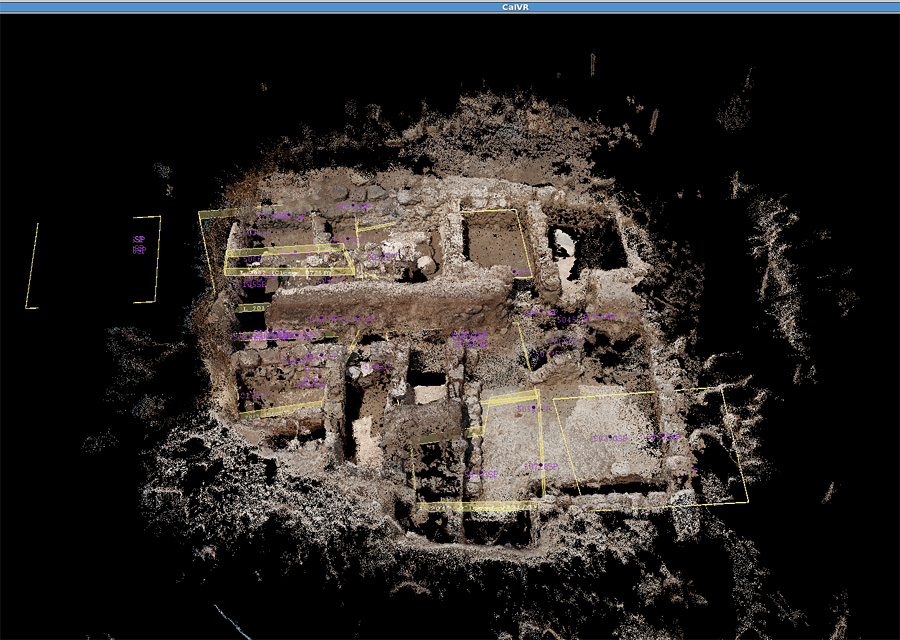Screen dimensions: 900x640
Task: Select purple SP labels in detached left panel
Action: [139, 245]
